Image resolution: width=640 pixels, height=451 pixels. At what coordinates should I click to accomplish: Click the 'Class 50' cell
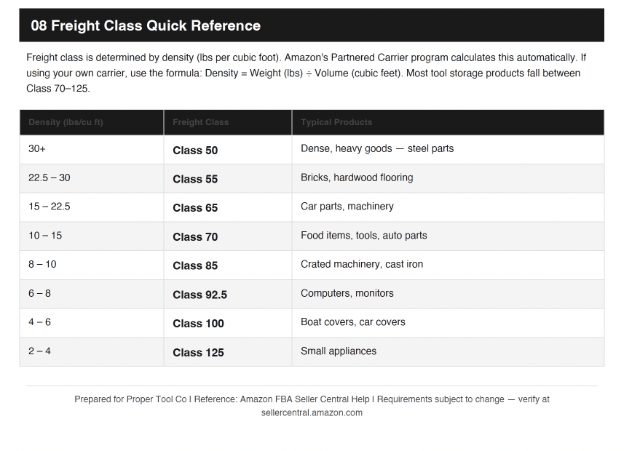tap(228, 150)
